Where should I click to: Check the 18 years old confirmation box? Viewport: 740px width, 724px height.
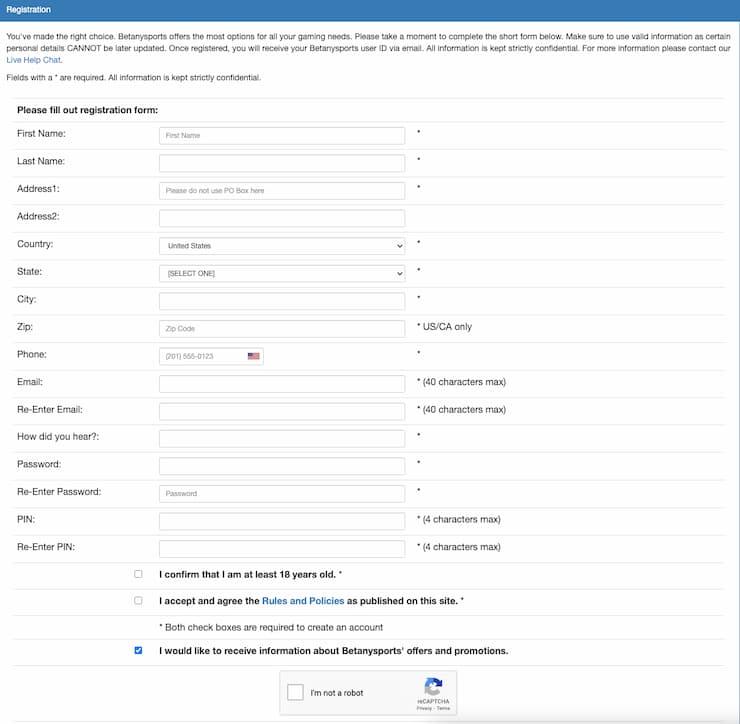coord(138,574)
